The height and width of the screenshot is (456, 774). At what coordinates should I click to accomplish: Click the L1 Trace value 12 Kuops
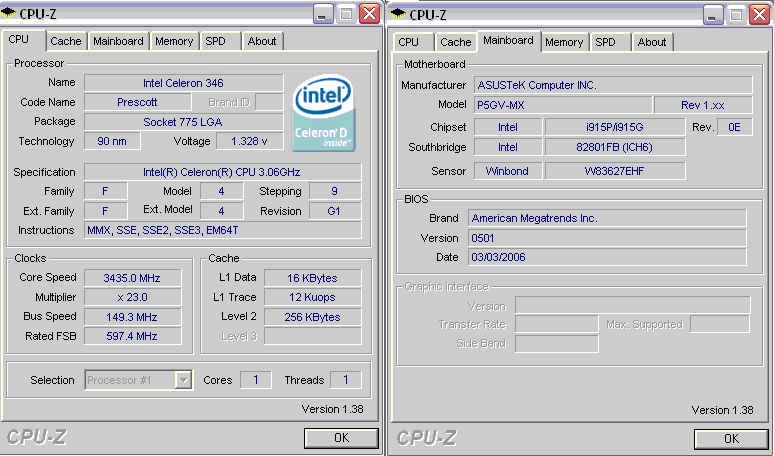pos(312,297)
